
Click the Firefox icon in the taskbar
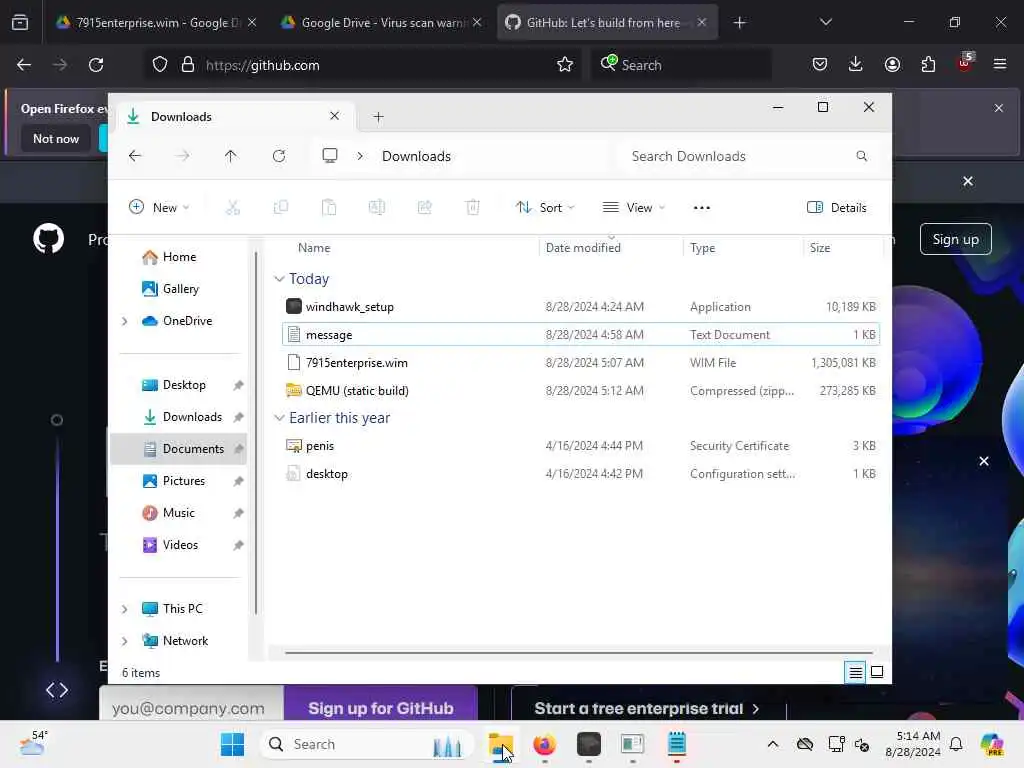click(x=544, y=744)
